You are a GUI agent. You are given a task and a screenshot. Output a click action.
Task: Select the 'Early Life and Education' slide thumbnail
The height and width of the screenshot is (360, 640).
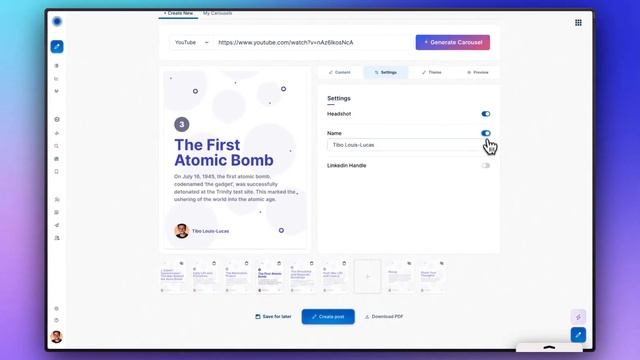tap(205, 276)
